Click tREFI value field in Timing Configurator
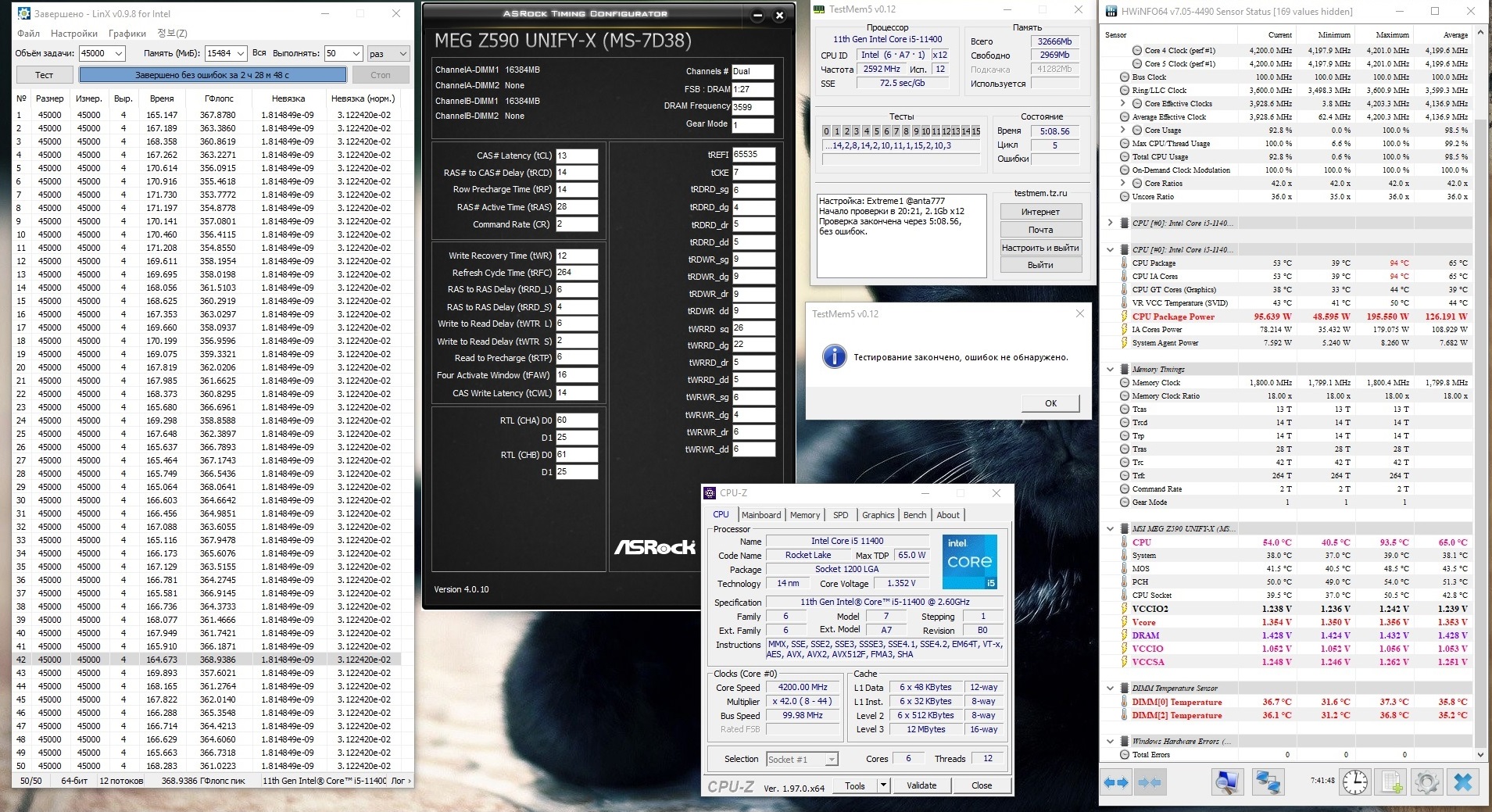Screen dimensions: 1492x812 click(753, 155)
